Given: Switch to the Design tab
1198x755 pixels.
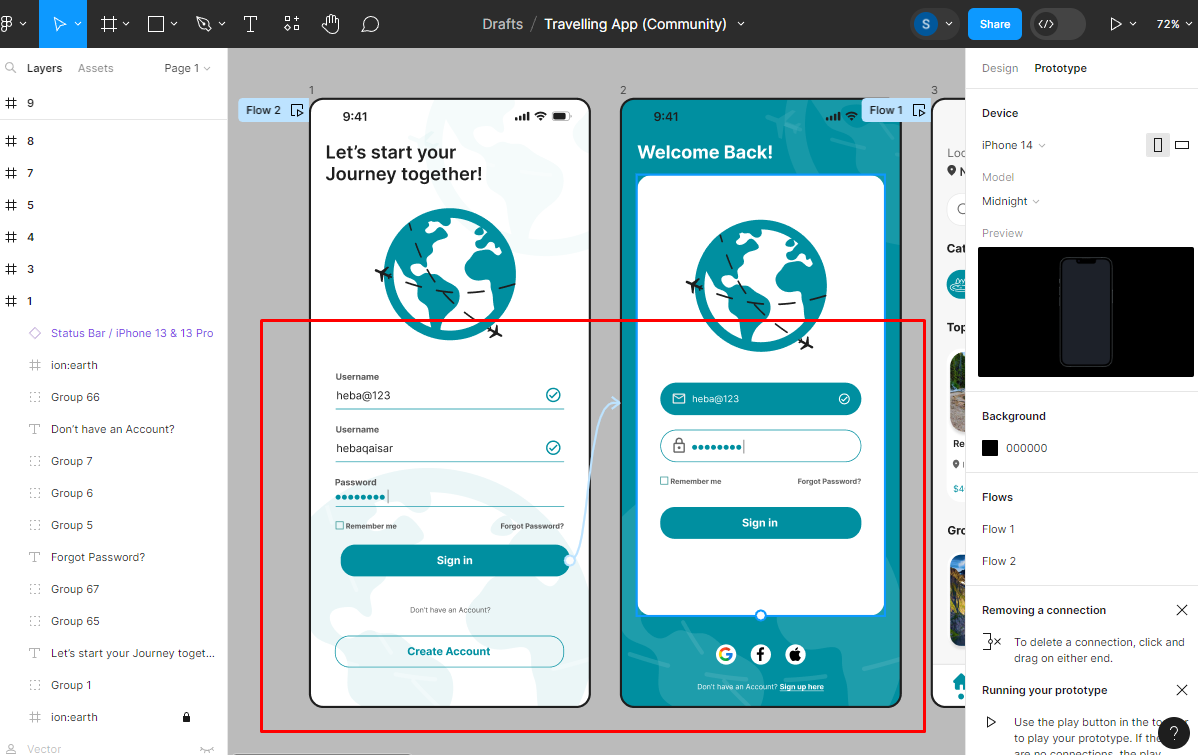Looking at the screenshot, I should [x=999, y=68].
